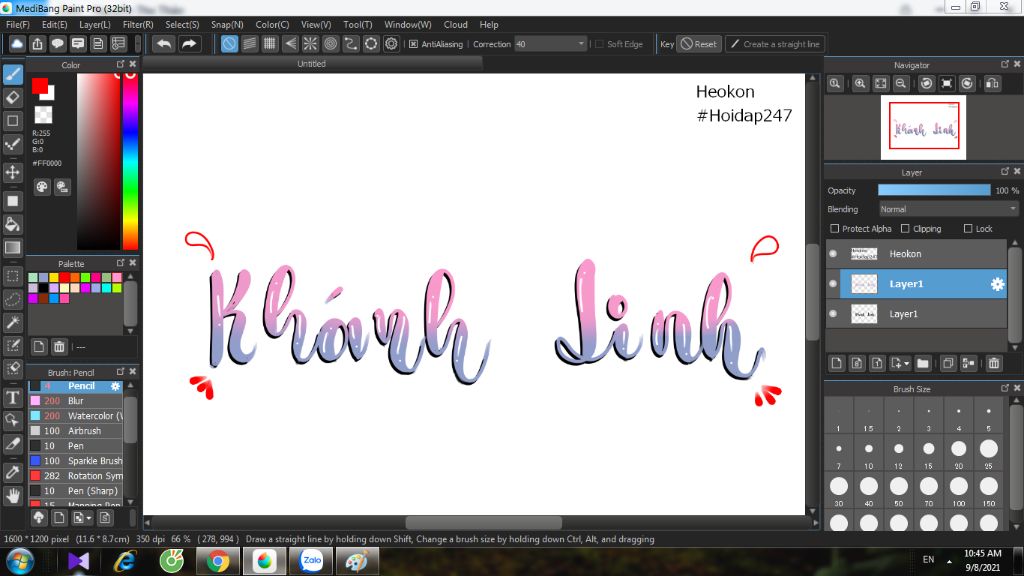
Task: Open the Filter menu
Action: (x=138, y=25)
